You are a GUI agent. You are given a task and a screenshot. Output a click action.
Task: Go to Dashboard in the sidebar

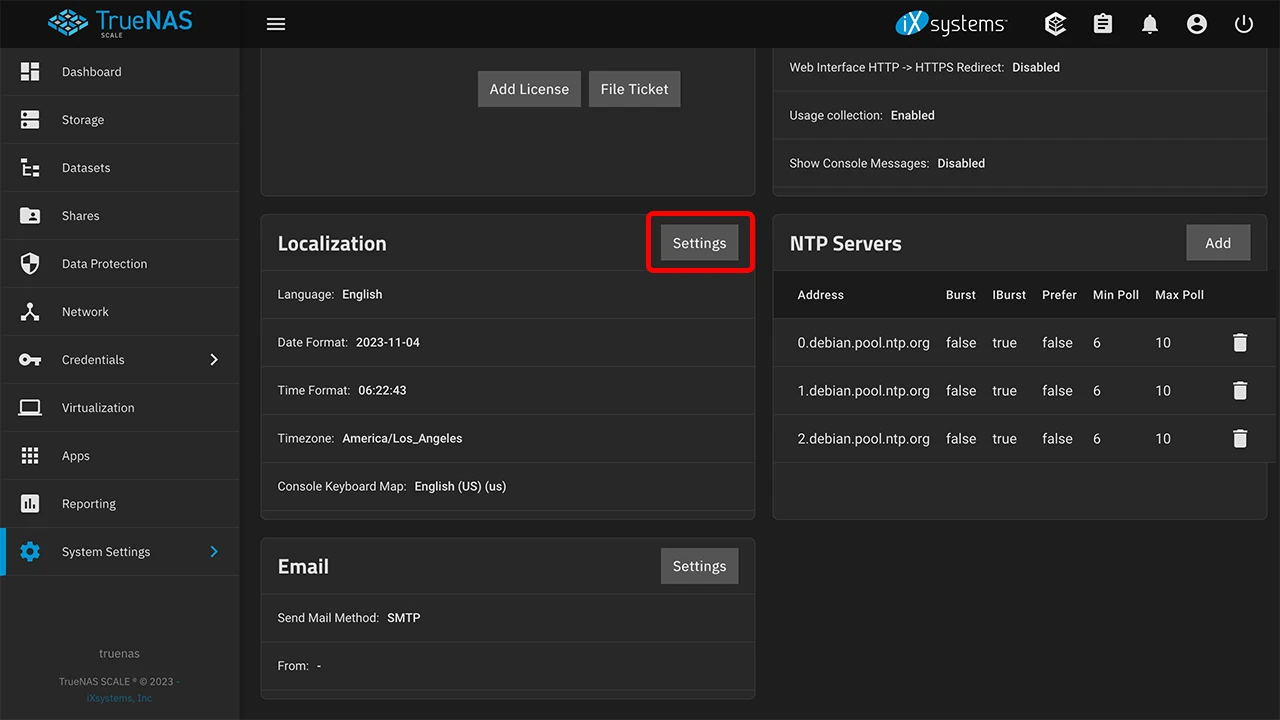point(91,72)
